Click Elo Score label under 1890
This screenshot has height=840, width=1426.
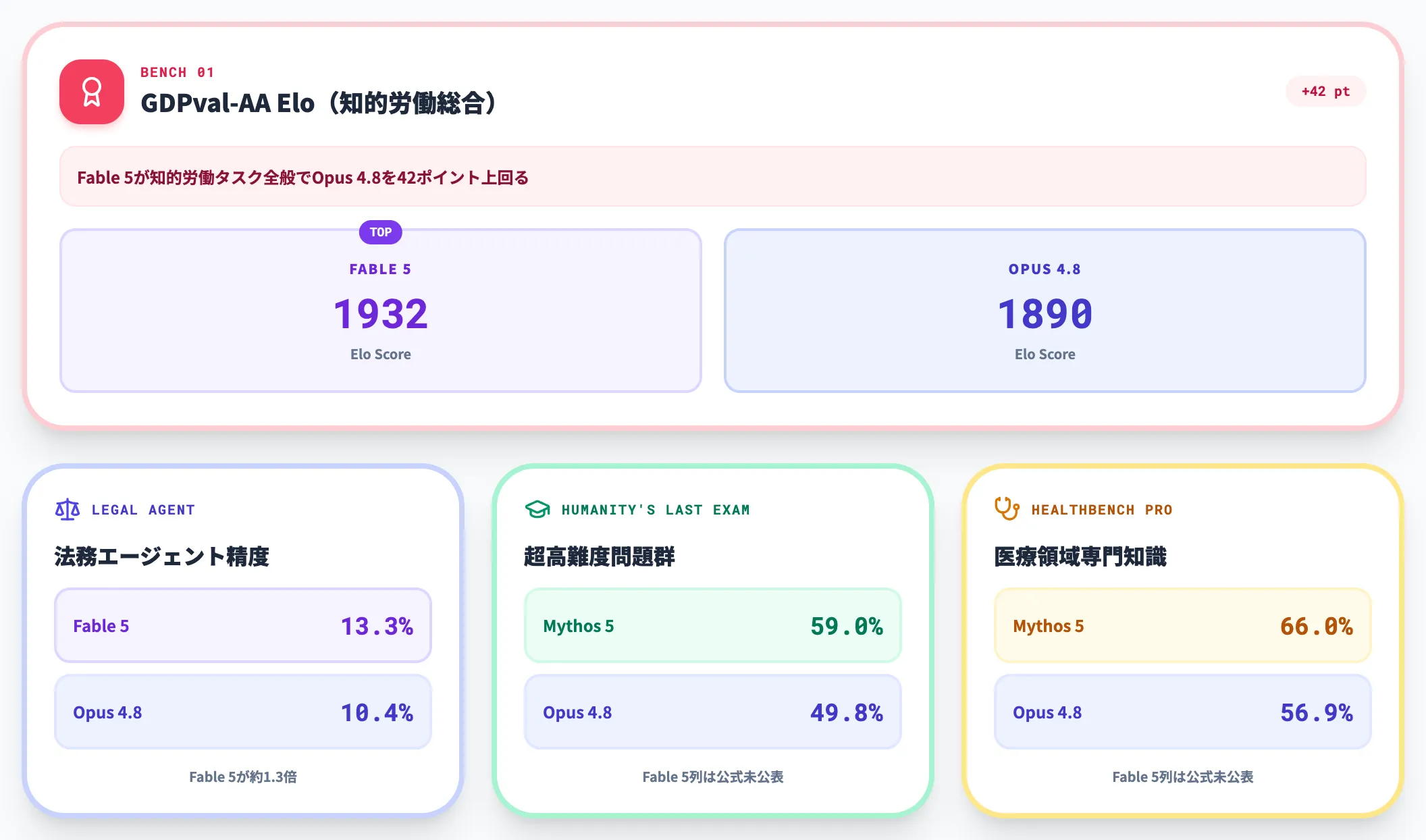(1045, 354)
